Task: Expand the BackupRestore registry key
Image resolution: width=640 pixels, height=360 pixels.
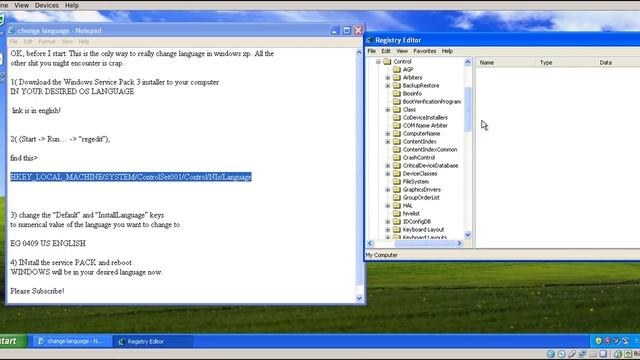Action: (388, 86)
